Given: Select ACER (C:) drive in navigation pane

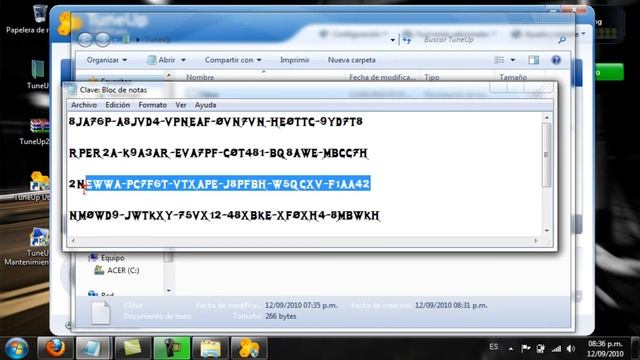Looking at the screenshot, I should point(117,270).
